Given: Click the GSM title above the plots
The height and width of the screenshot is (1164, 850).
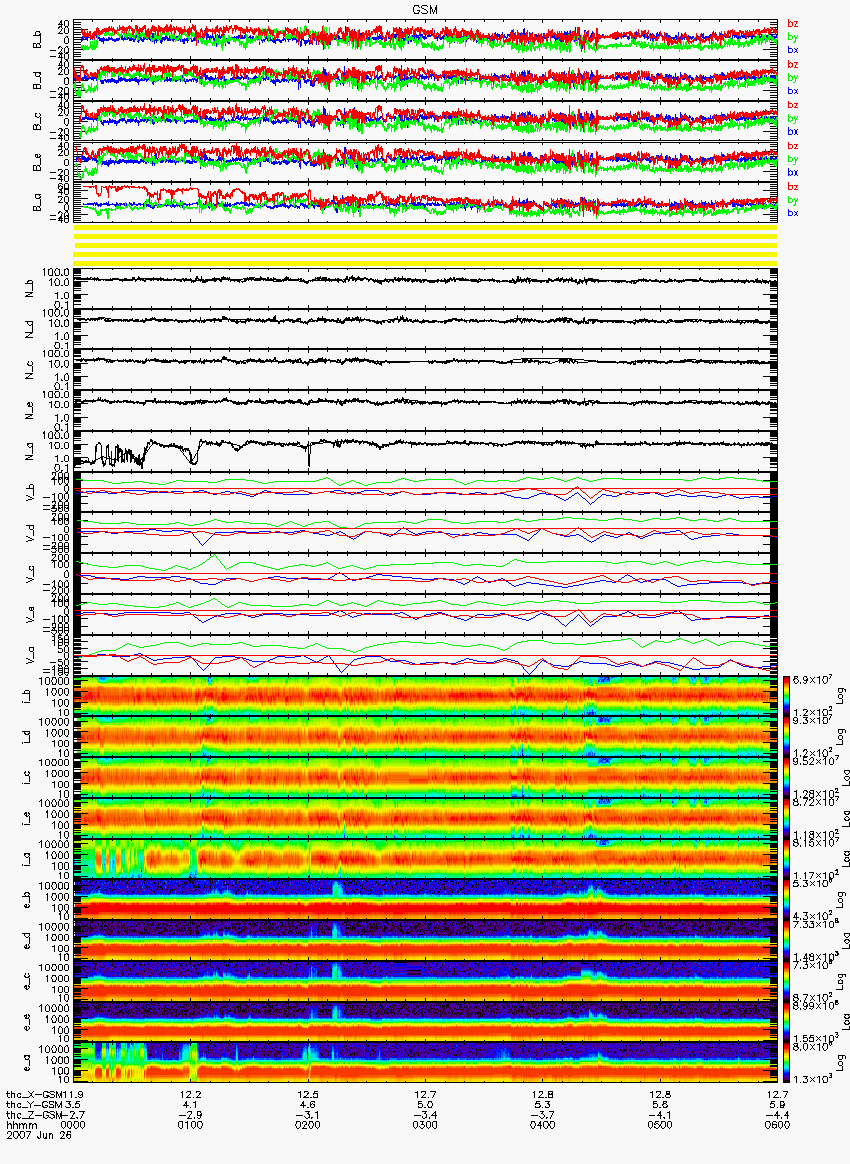Looking at the screenshot, I should pyautogui.click(x=425, y=9).
